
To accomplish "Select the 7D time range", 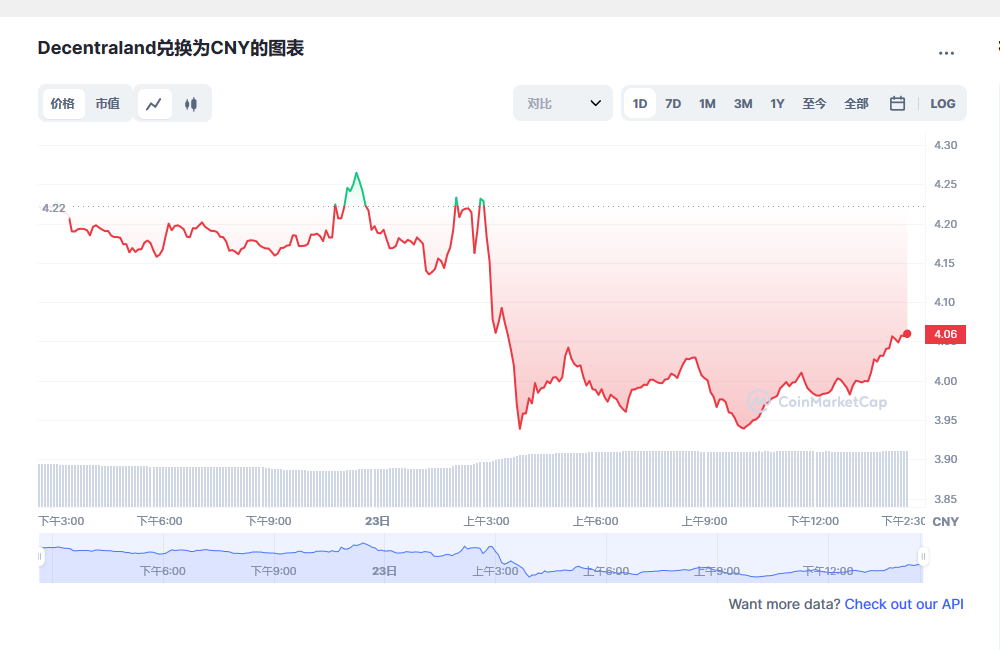I will pos(673,103).
